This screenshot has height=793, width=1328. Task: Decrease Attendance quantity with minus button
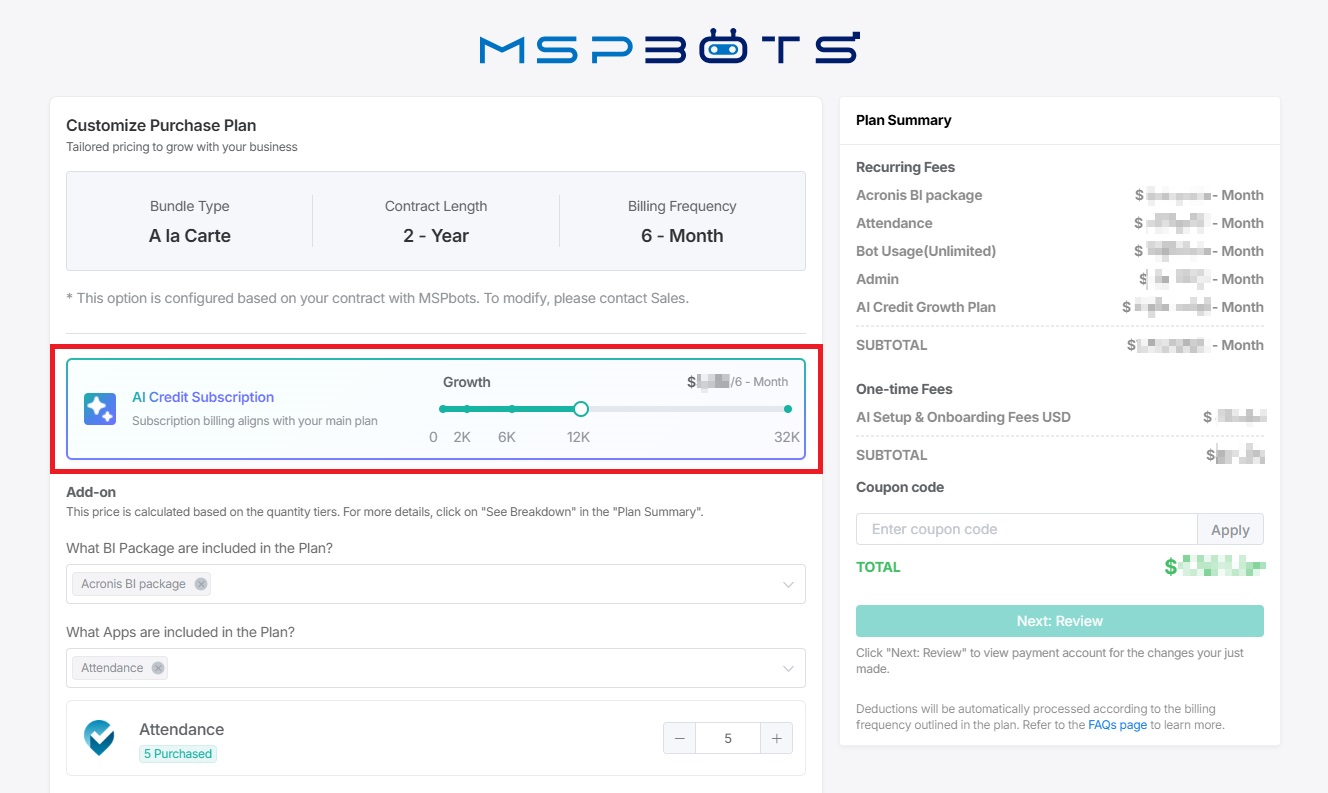pos(680,738)
